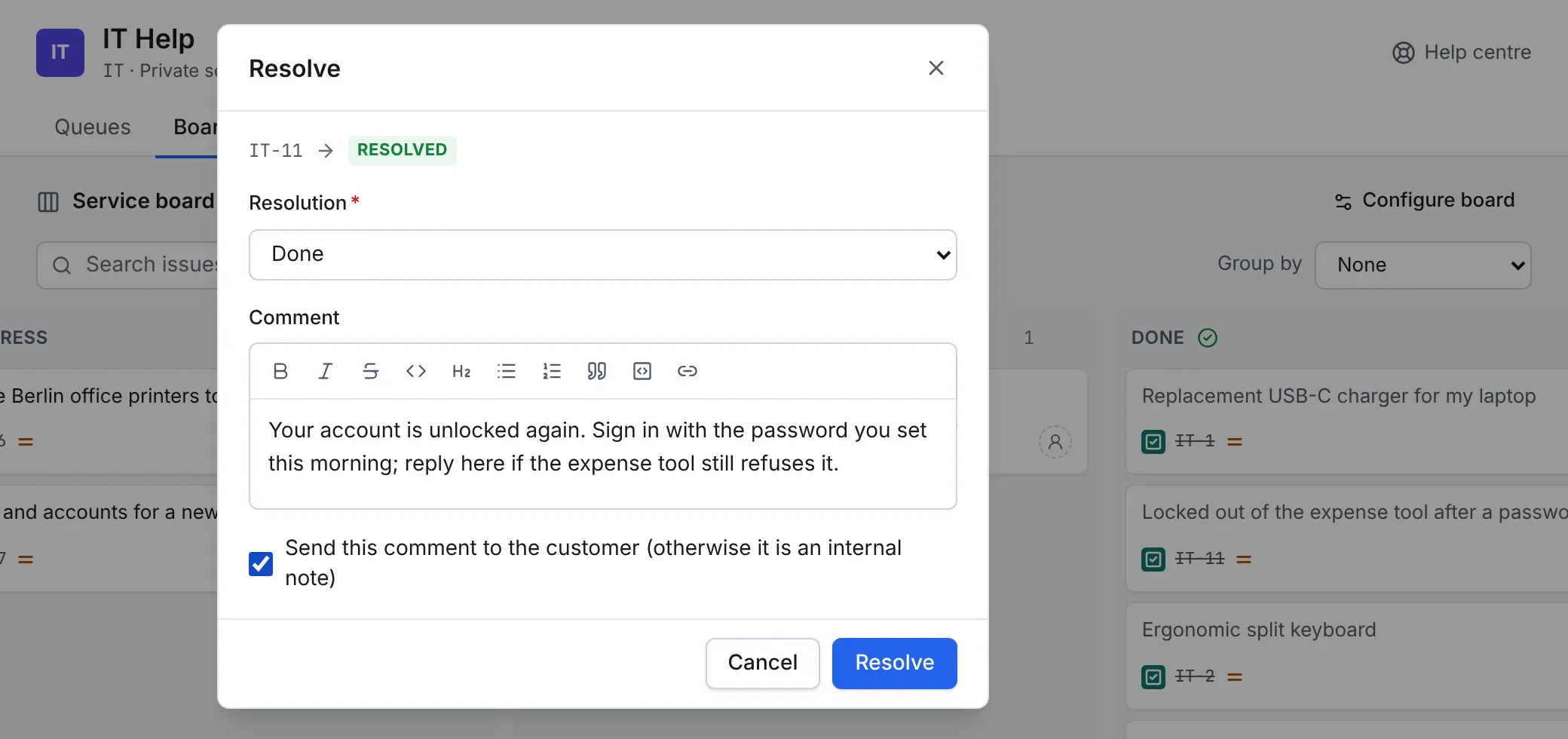Insert a bulleted list in comment
Screen dimensions: 1568x739
[x=507, y=371]
